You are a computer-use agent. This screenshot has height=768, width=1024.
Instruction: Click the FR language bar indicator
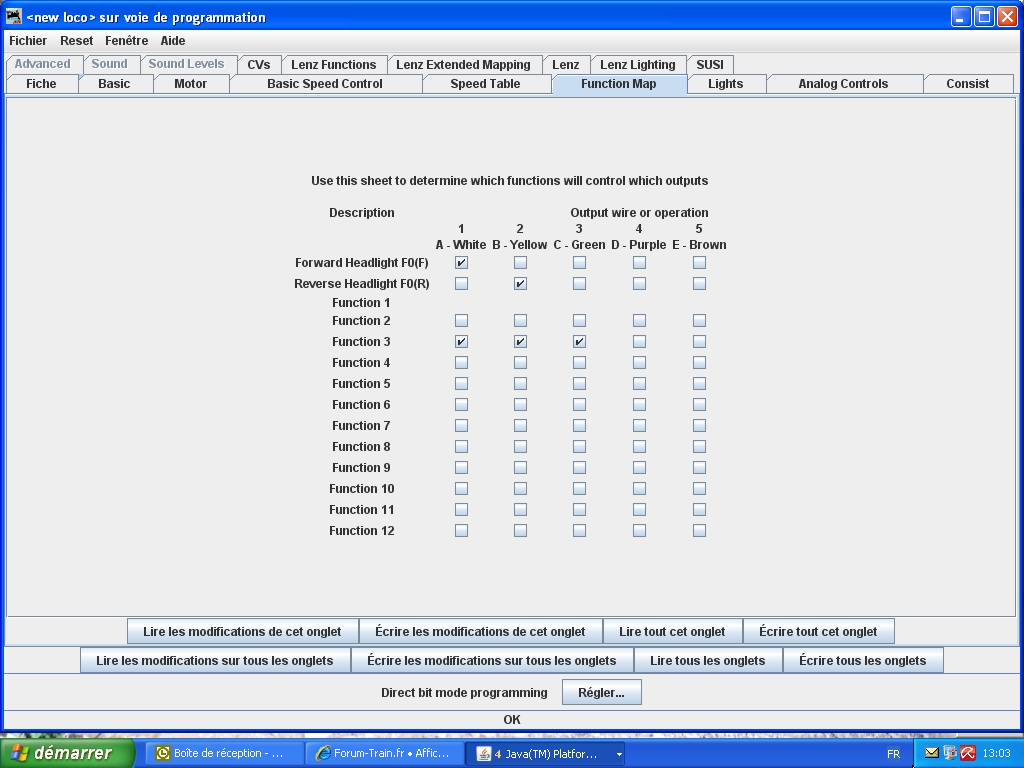point(893,754)
